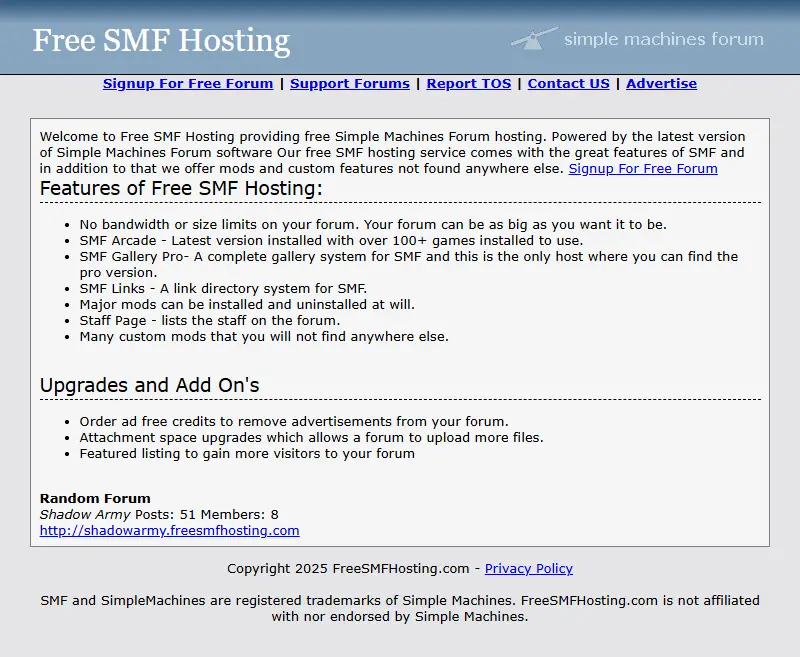The width and height of the screenshot is (800, 657).
Task: Click Signup For Free Forum link in welcome paragraph
Action: (643, 169)
